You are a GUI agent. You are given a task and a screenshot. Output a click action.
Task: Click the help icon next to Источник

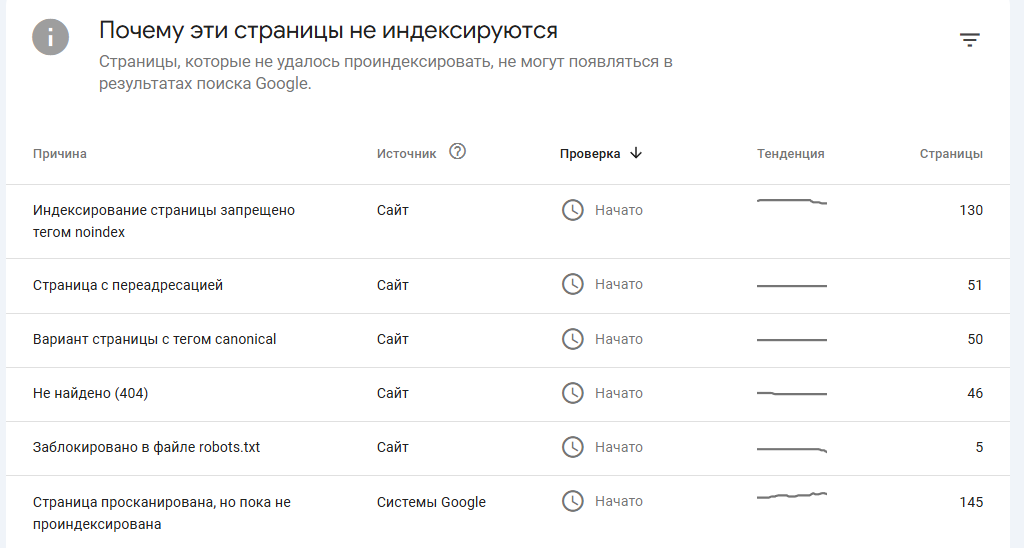(457, 152)
